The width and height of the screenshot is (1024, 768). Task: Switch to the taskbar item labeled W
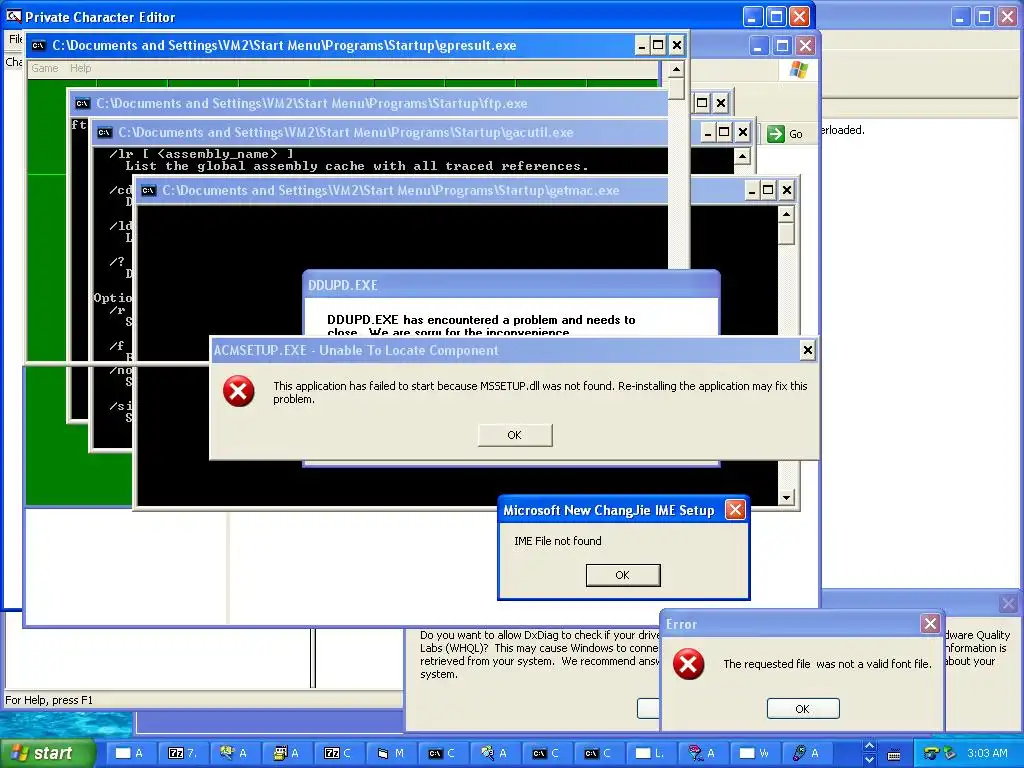tap(754, 753)
